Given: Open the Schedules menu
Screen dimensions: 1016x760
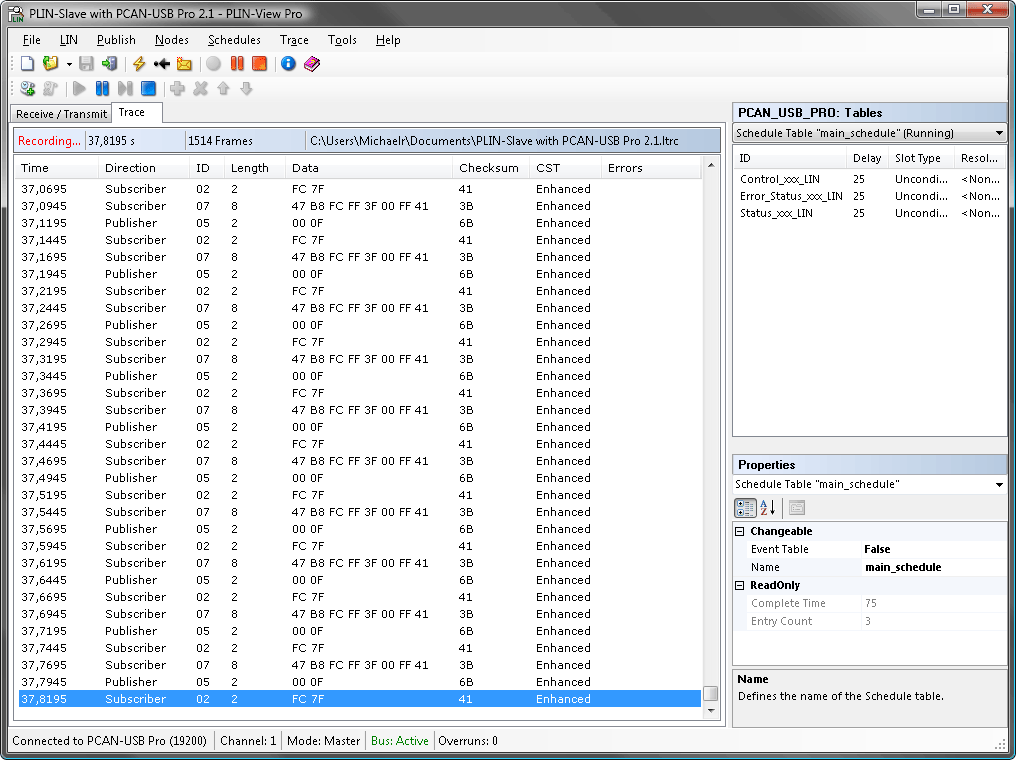Looking at the screenshot, I should click(x=234, y=40).
